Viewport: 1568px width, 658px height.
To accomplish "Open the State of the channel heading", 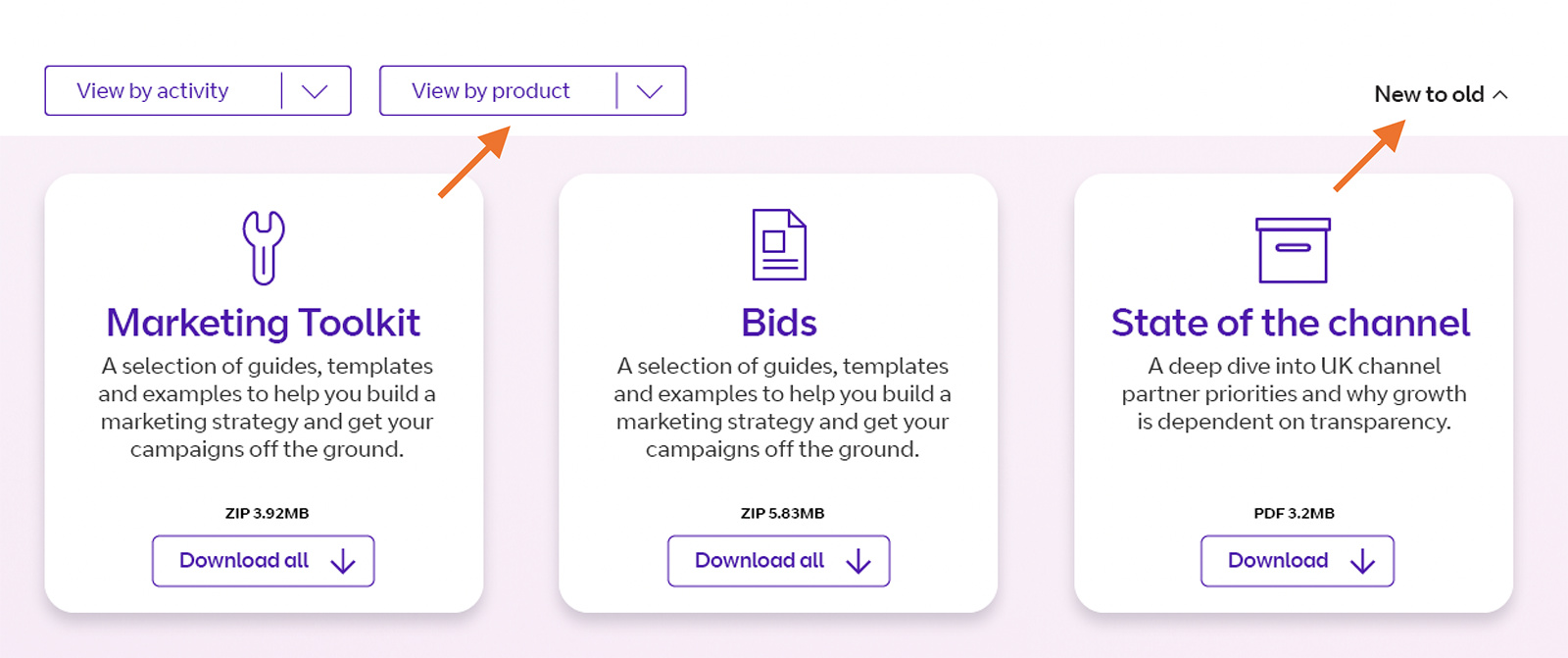I will (x=1291, y=323).
